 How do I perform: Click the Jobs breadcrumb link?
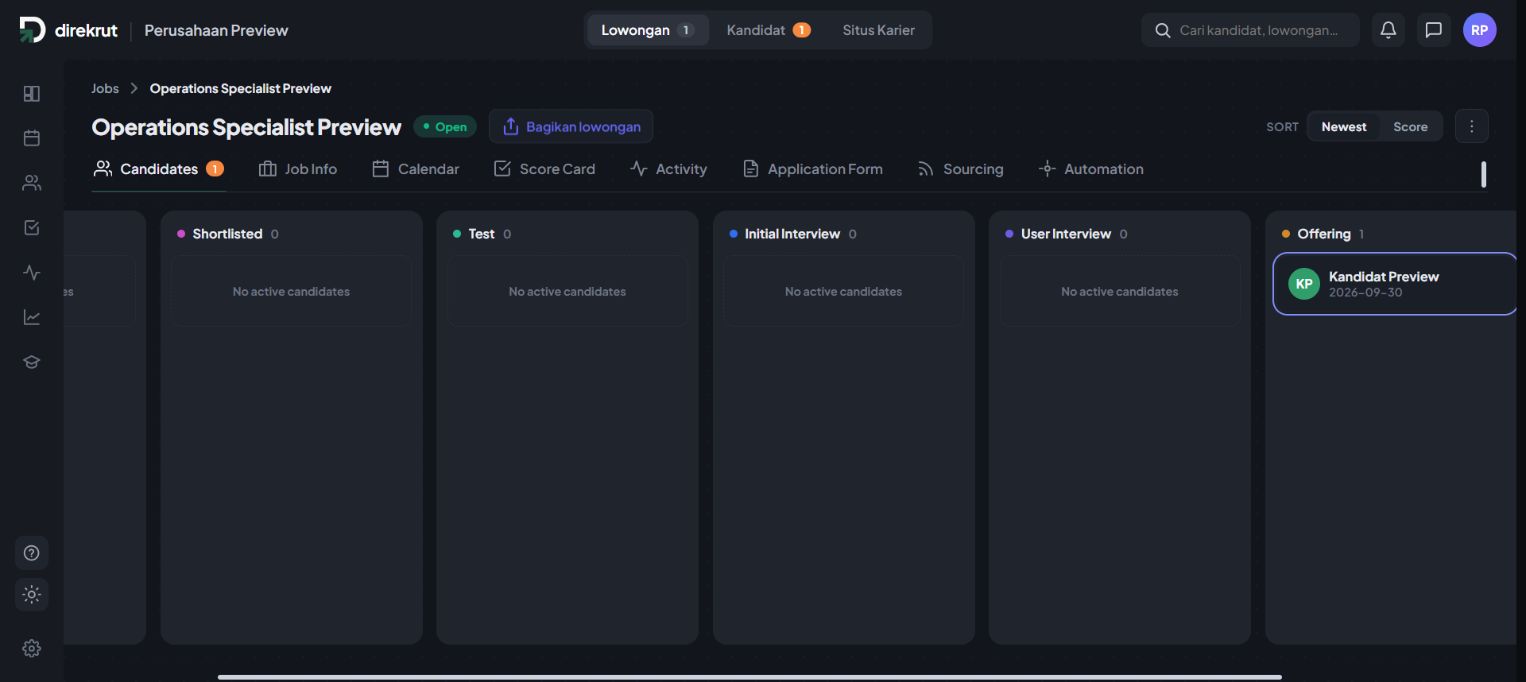(x=105, y=88)
